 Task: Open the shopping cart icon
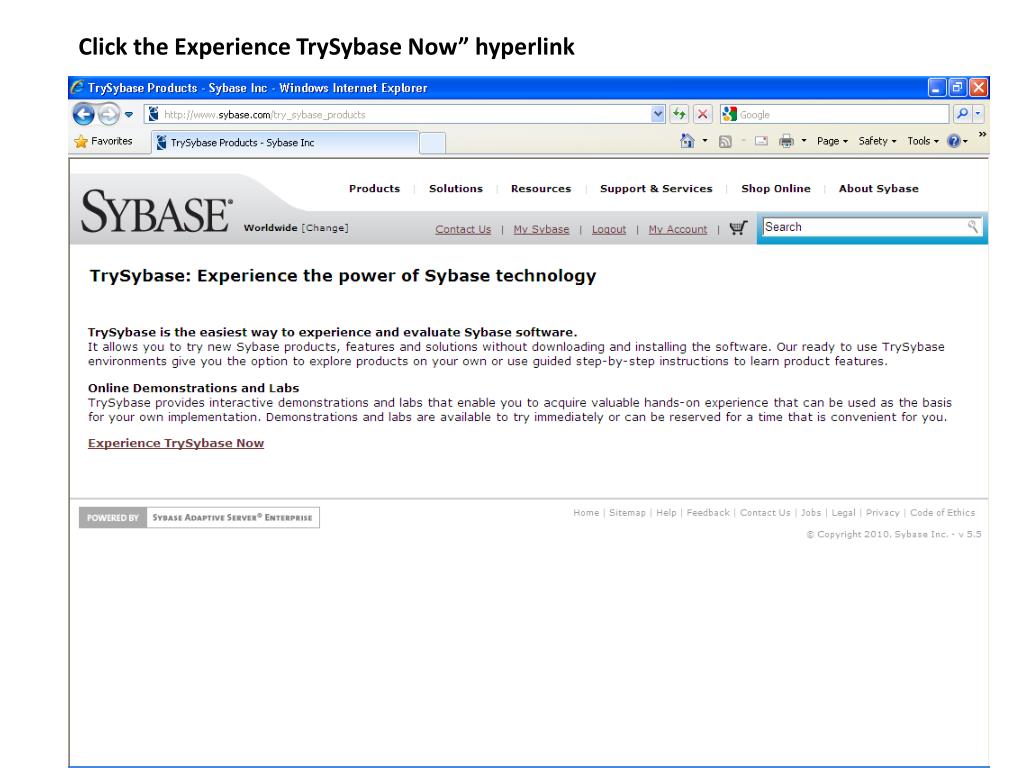738,228
